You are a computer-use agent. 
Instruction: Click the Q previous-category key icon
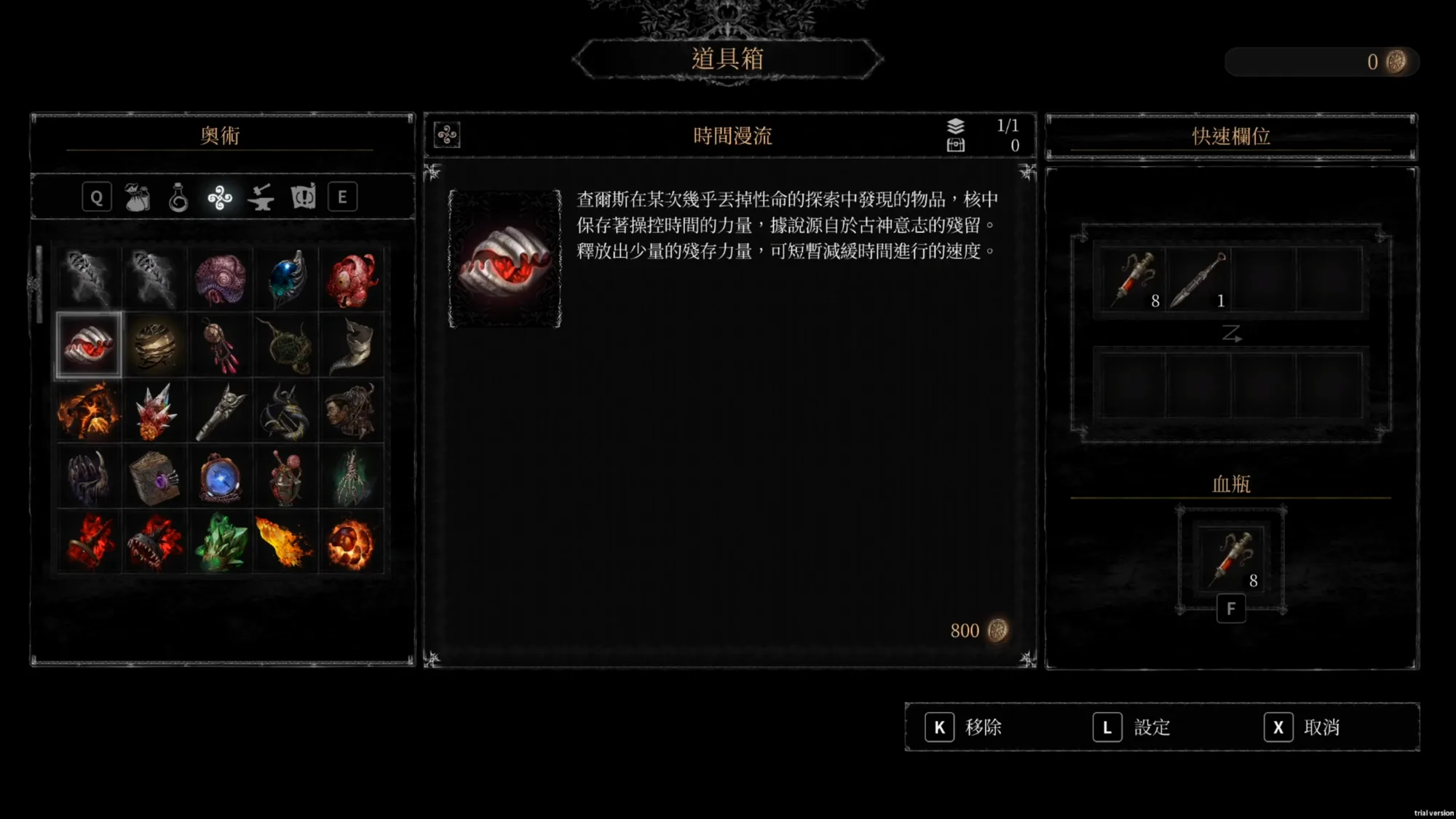point(97,197)
